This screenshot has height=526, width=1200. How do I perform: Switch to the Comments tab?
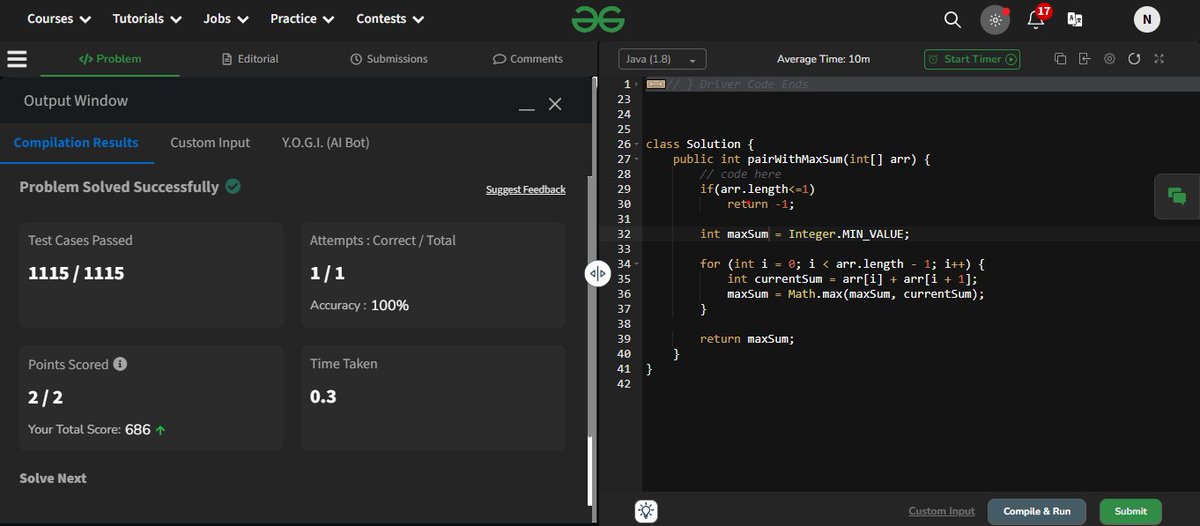click(x=528, y=59)
